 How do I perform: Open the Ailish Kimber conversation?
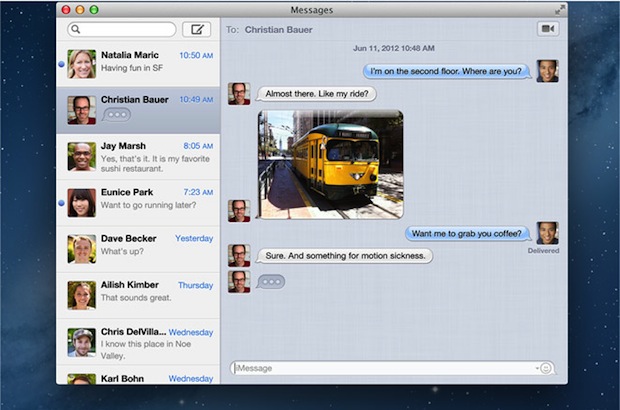point(138,295)
